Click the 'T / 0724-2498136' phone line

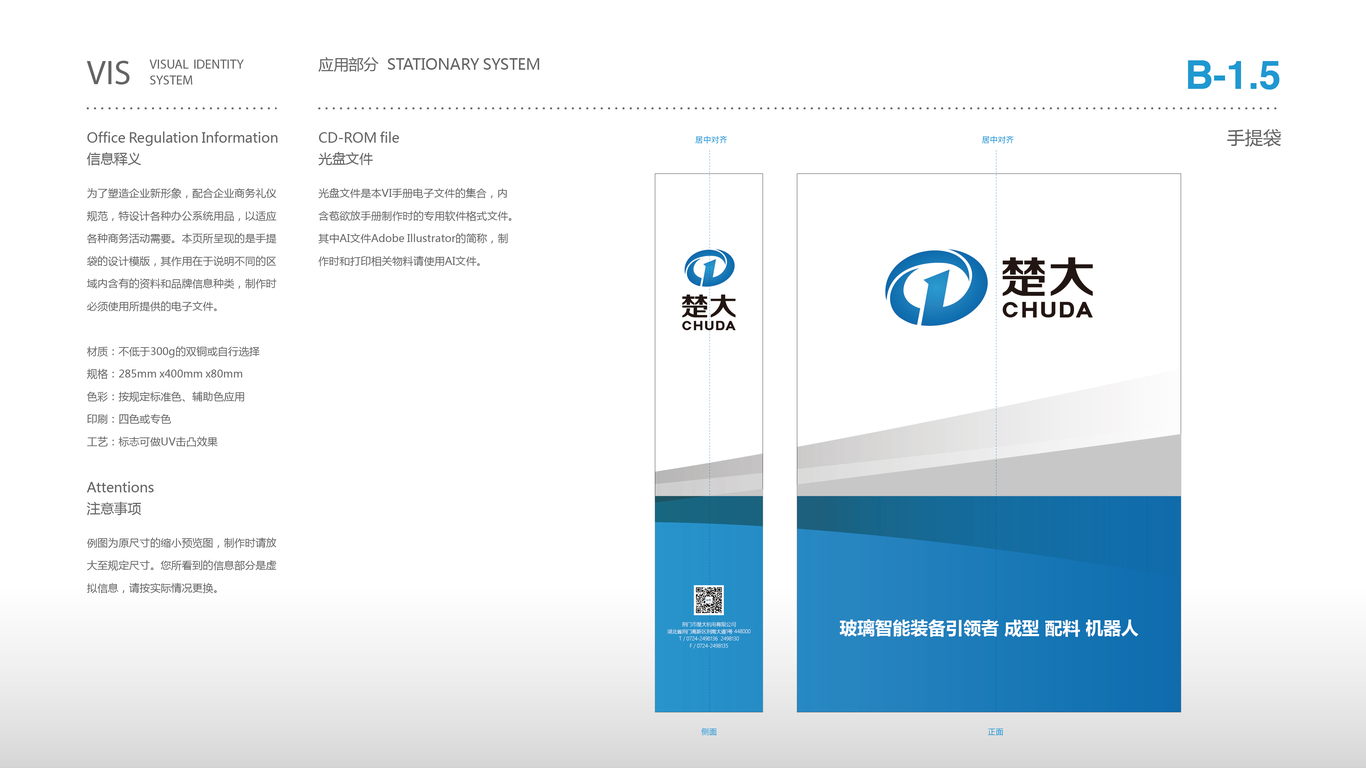pyautogui.click(x=709, y=639)
